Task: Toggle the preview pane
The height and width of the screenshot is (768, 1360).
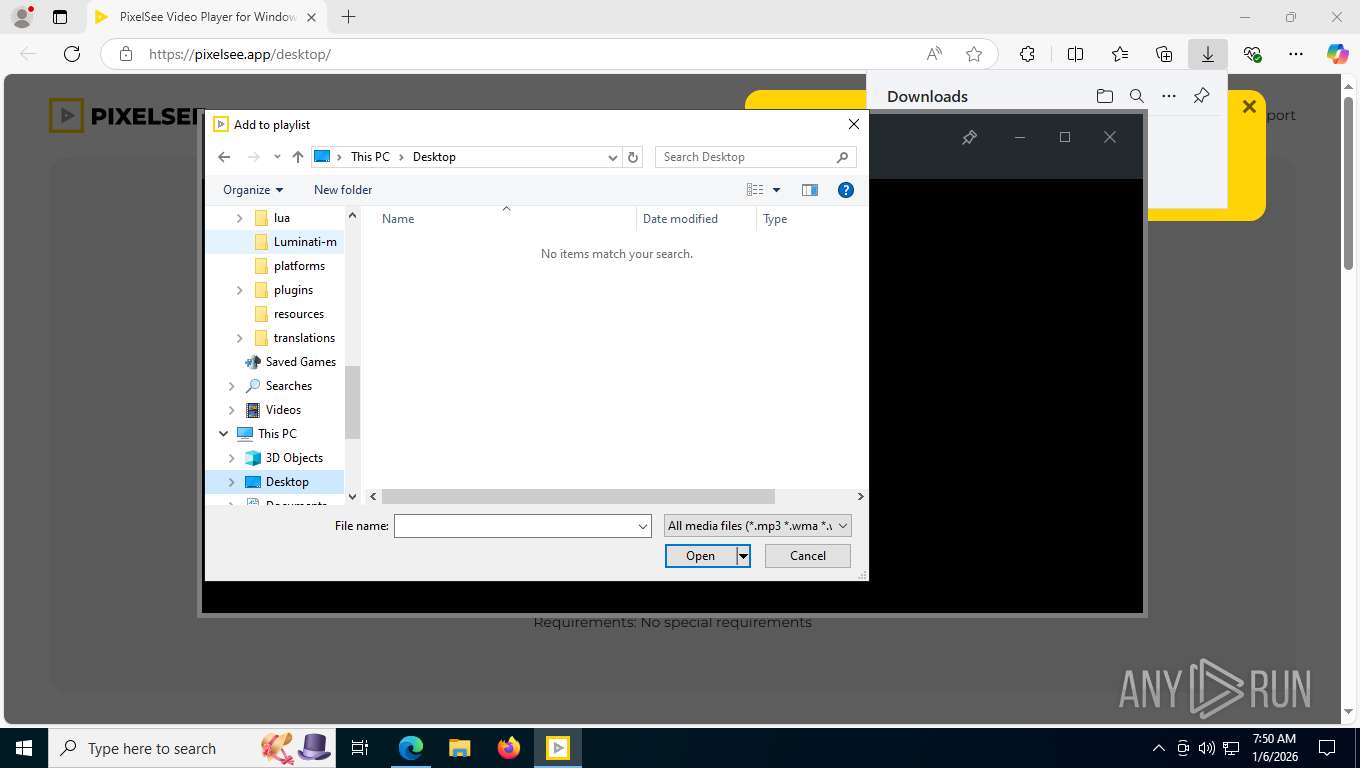Action: tap(810, 190)
